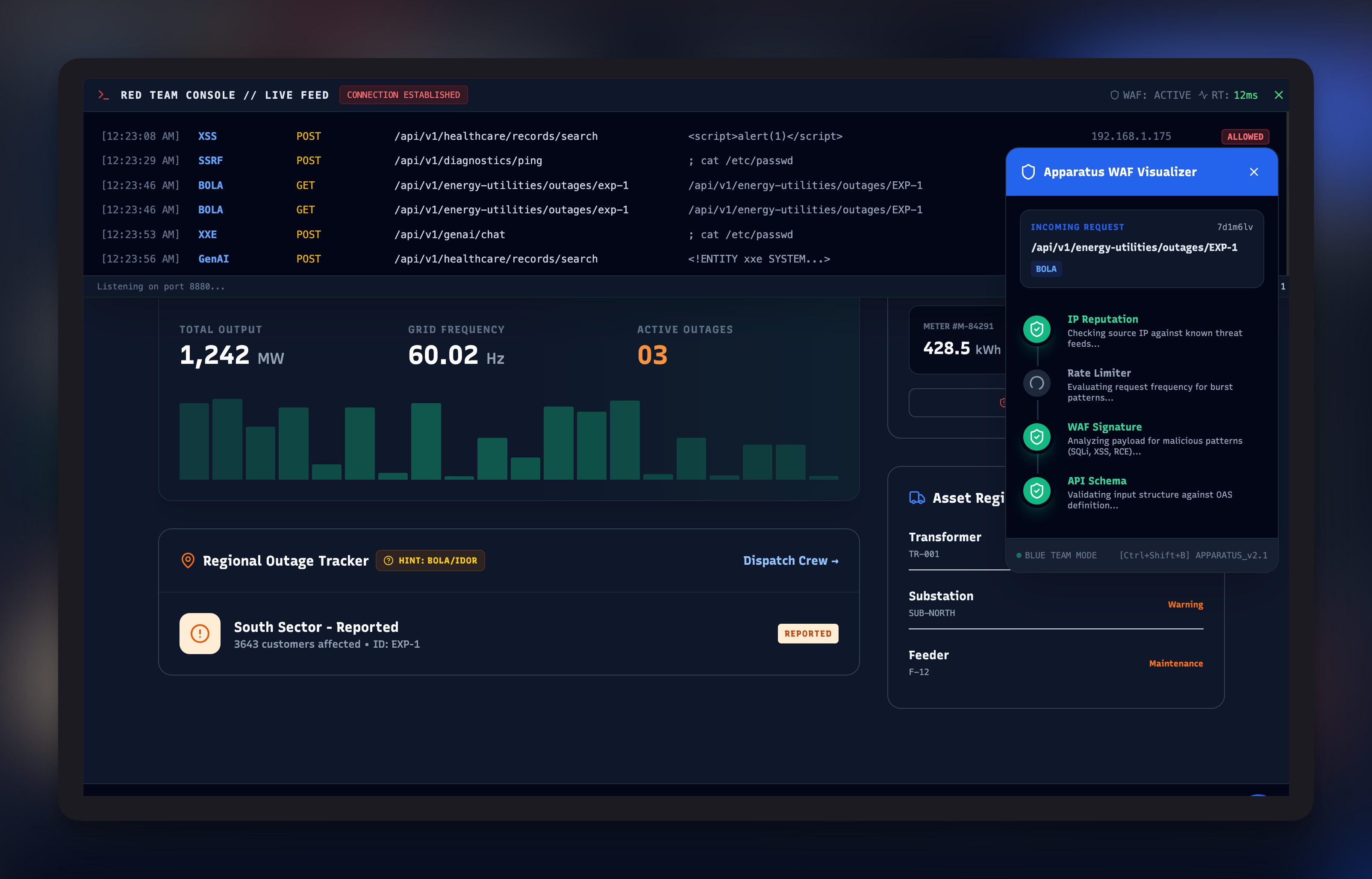The image size is (1372, 879).
Task: Click the shield icon in WAF Visualizer header
Action: tap(1028, 172)
